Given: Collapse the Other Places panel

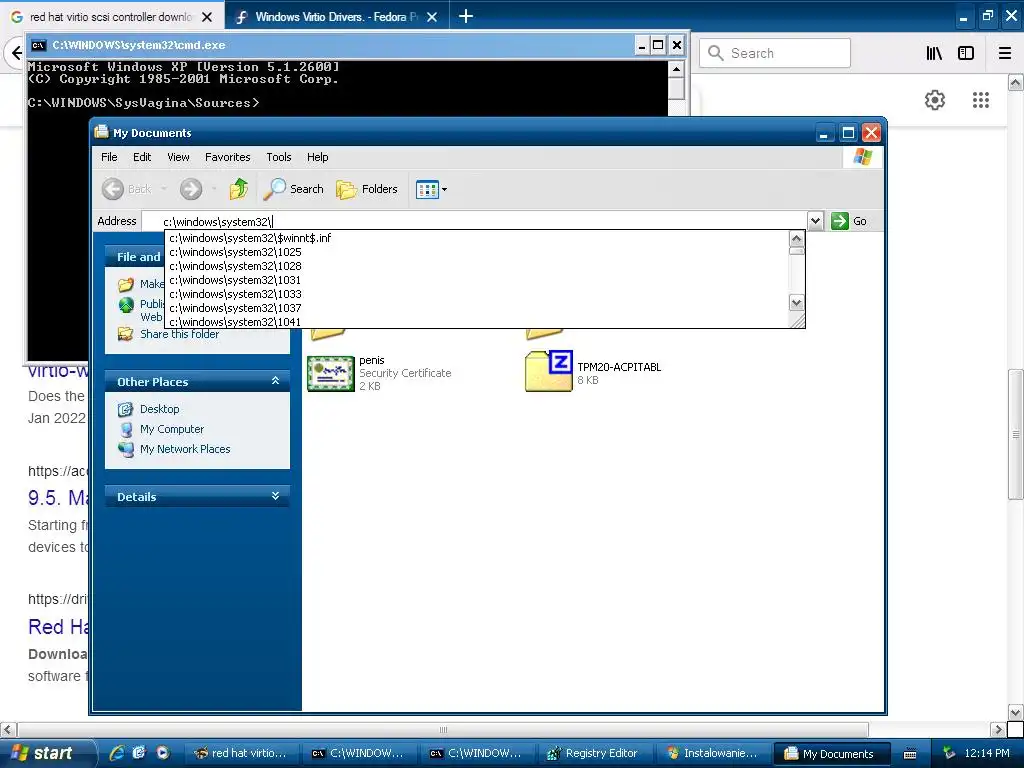Looking at the screenshot, I should (x=276, y=381).
